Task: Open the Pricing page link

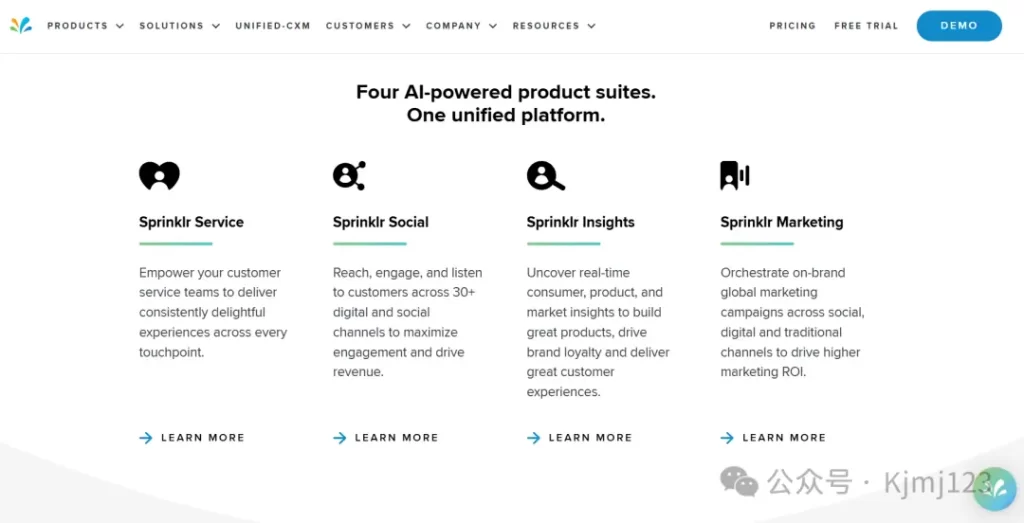Action: point(792,26)
